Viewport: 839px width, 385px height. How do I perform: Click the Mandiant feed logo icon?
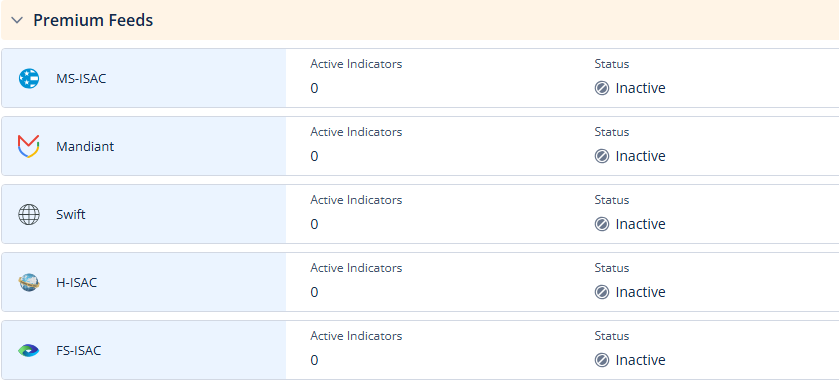coord(28,147)
